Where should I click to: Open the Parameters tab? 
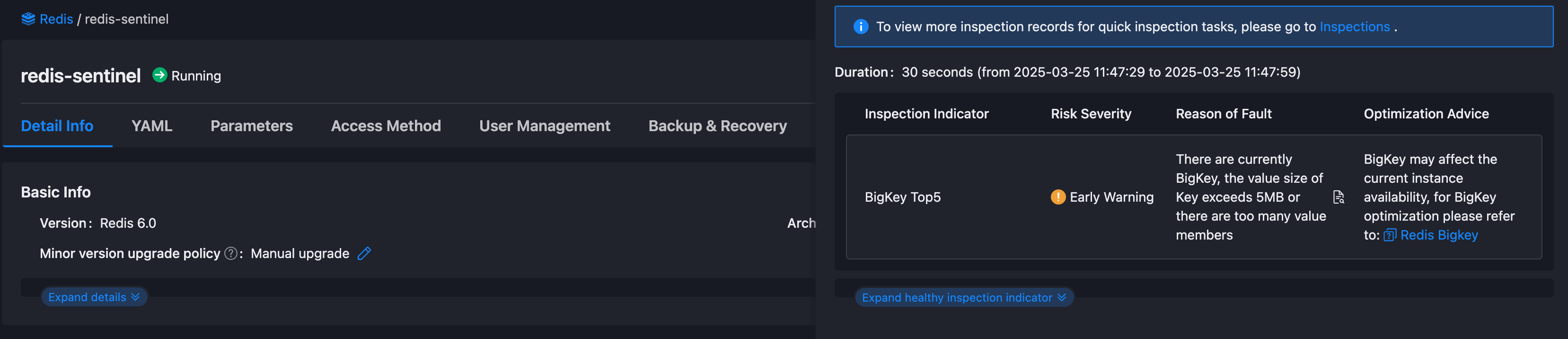[x=251, y=126]
